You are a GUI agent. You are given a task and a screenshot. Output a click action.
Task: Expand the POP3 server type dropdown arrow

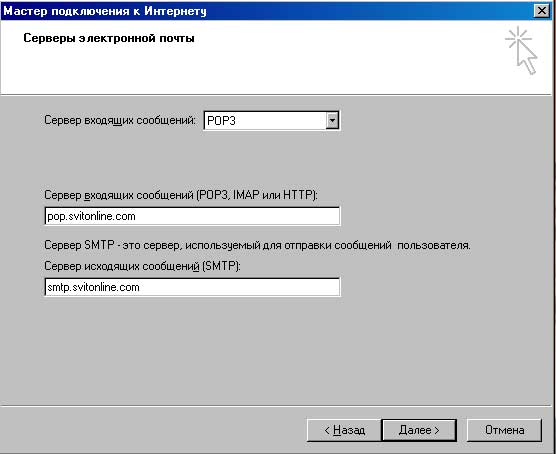(332, 121)
